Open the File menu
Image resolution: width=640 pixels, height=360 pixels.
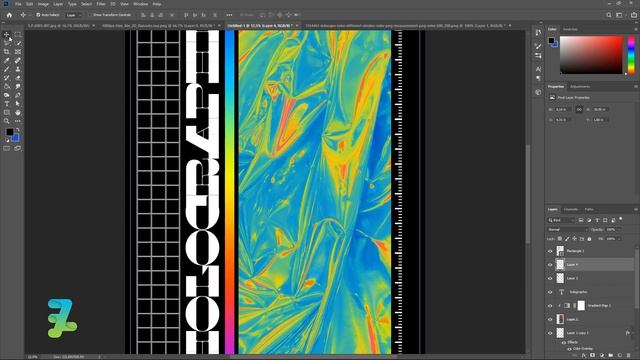(18, 4)
